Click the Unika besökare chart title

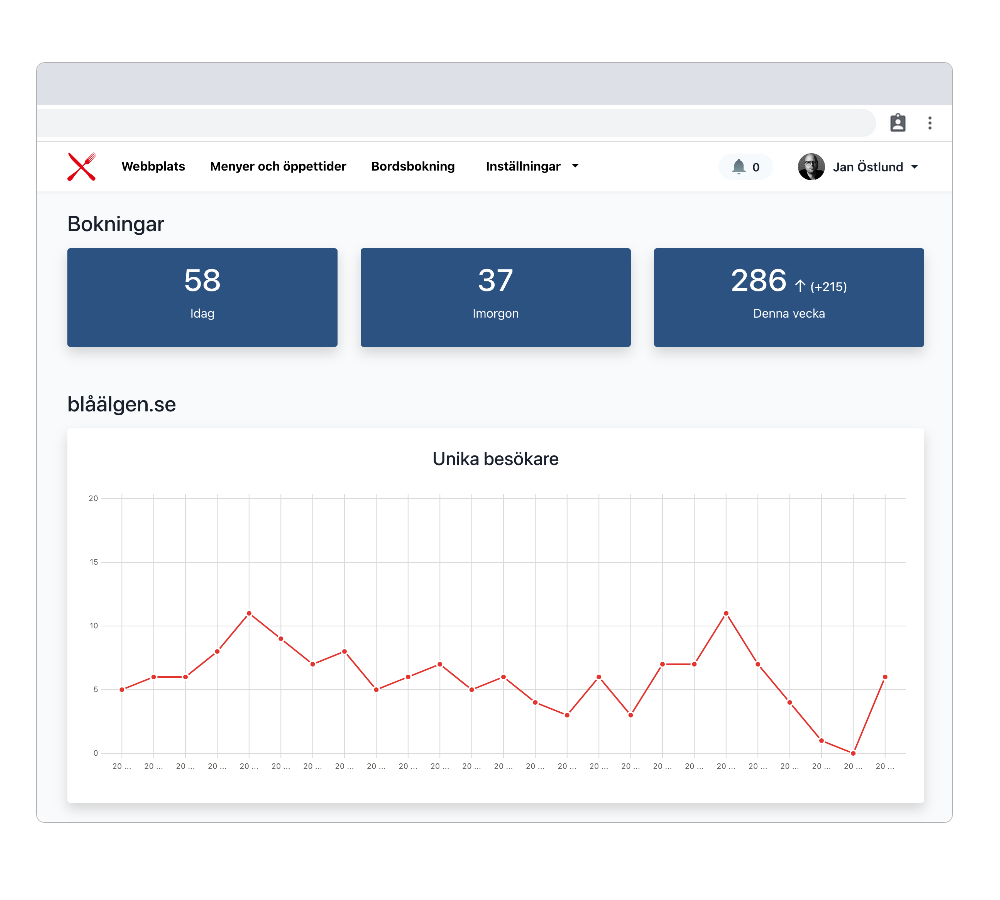[496, 459]
